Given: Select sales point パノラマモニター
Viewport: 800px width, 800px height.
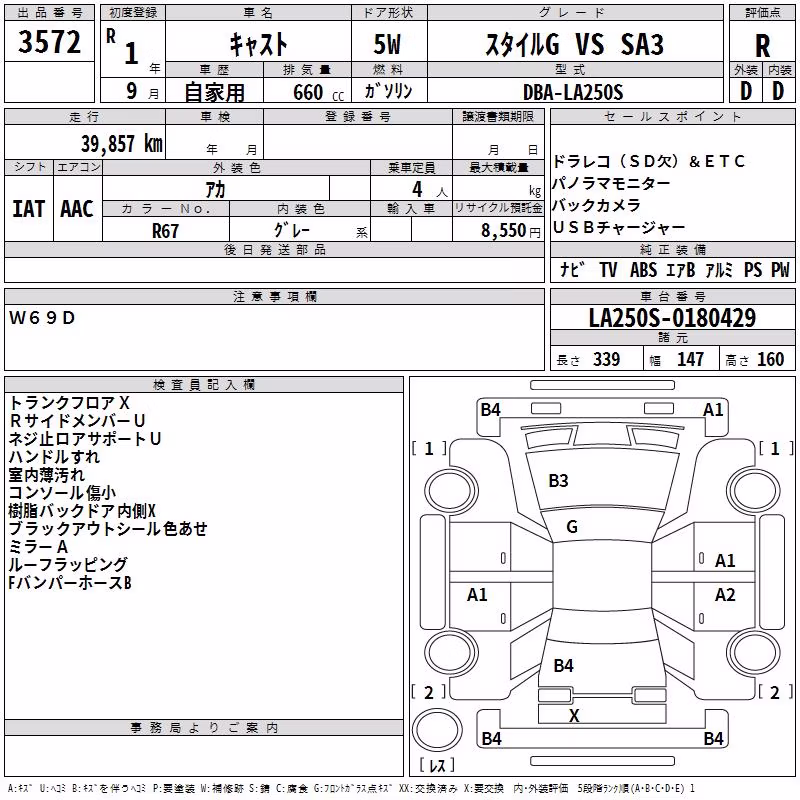Looking at the screenshot, I should tap(611, 184).
